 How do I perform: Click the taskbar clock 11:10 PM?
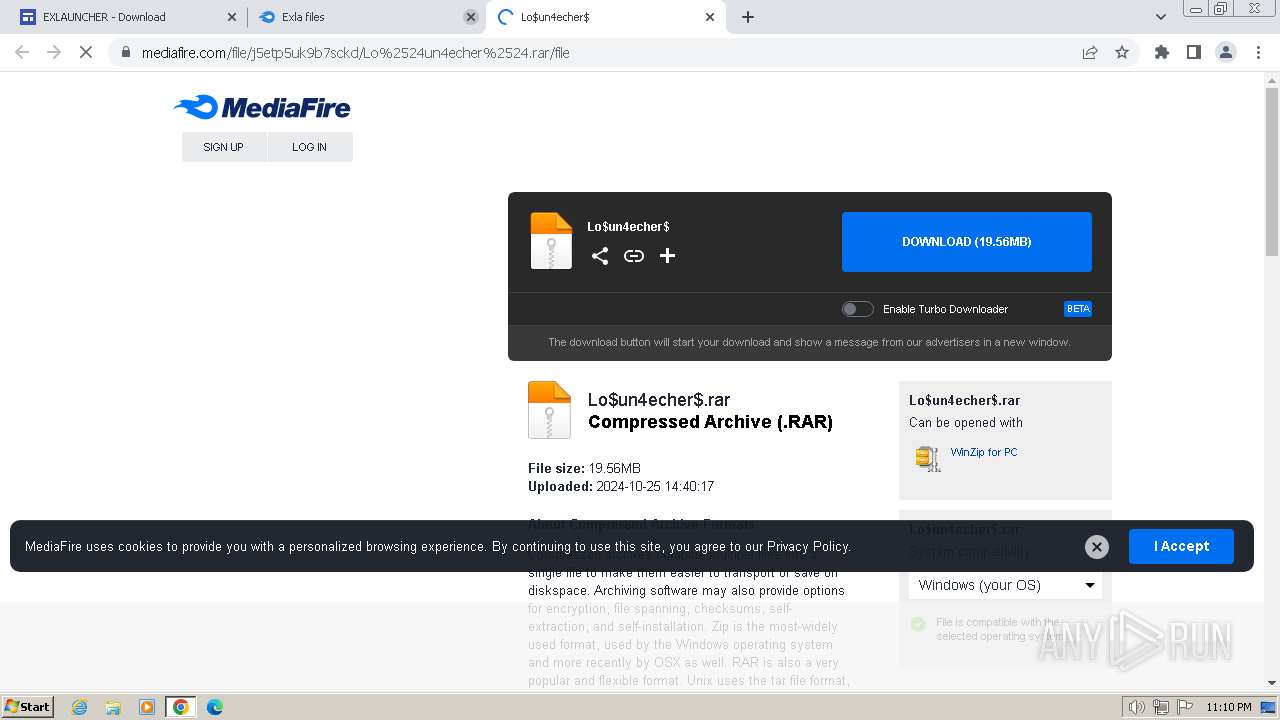[x=1229, y=707]
